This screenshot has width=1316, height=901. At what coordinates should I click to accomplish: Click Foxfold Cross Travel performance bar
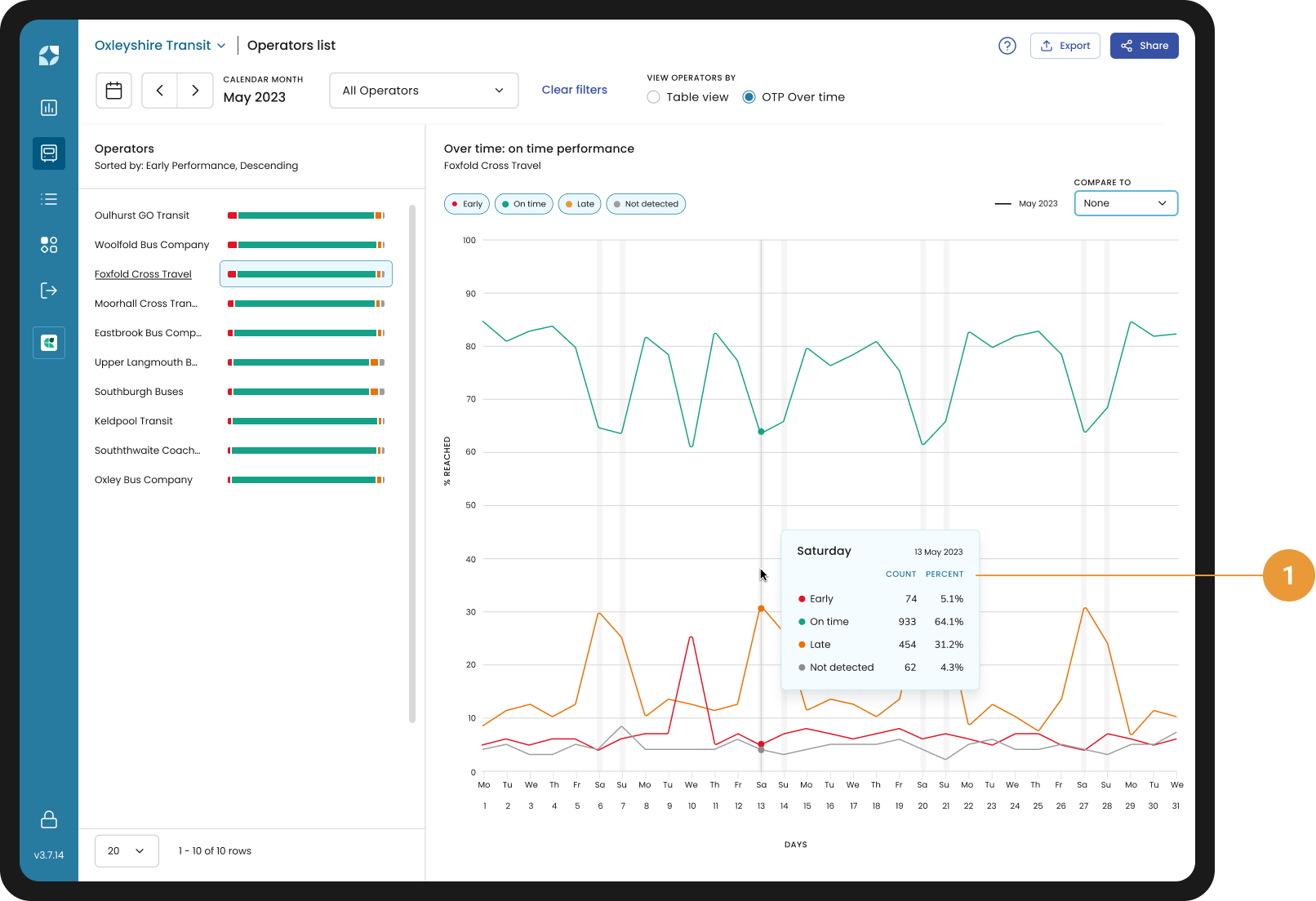(x=306, y=274)
